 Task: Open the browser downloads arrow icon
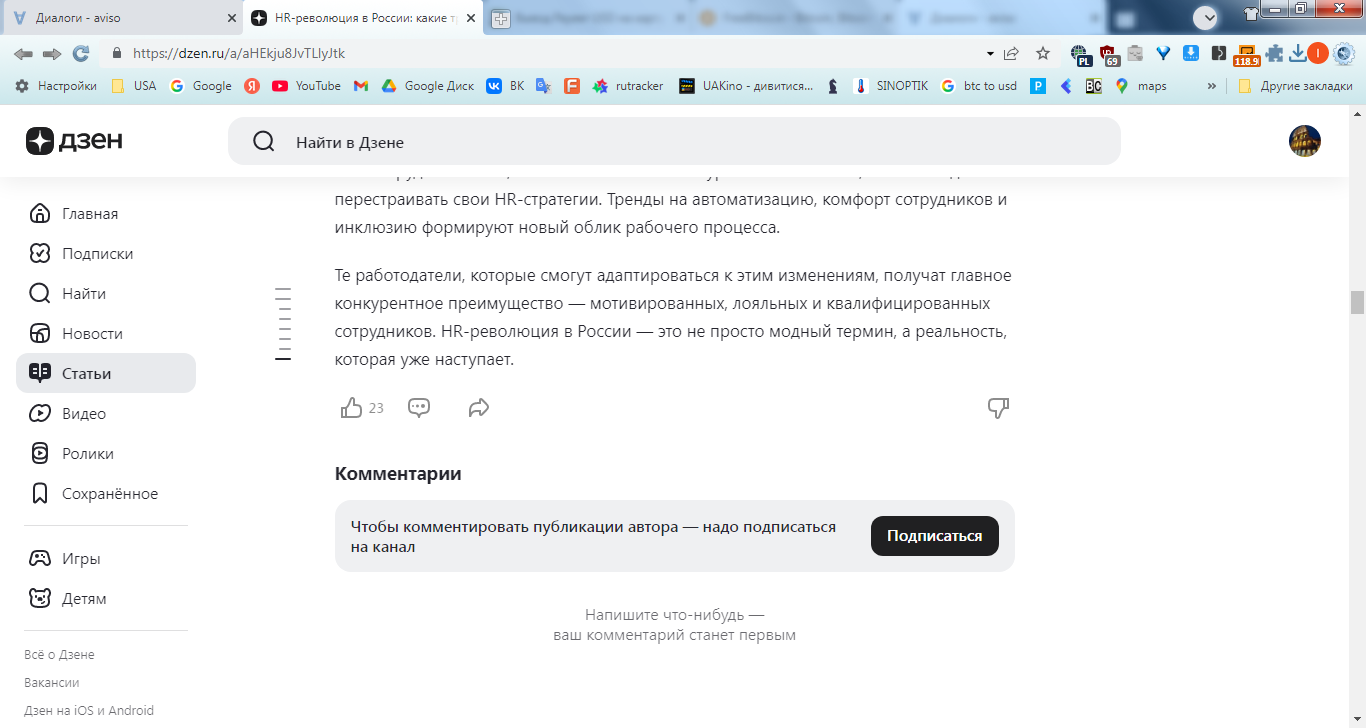[1298, 53]
